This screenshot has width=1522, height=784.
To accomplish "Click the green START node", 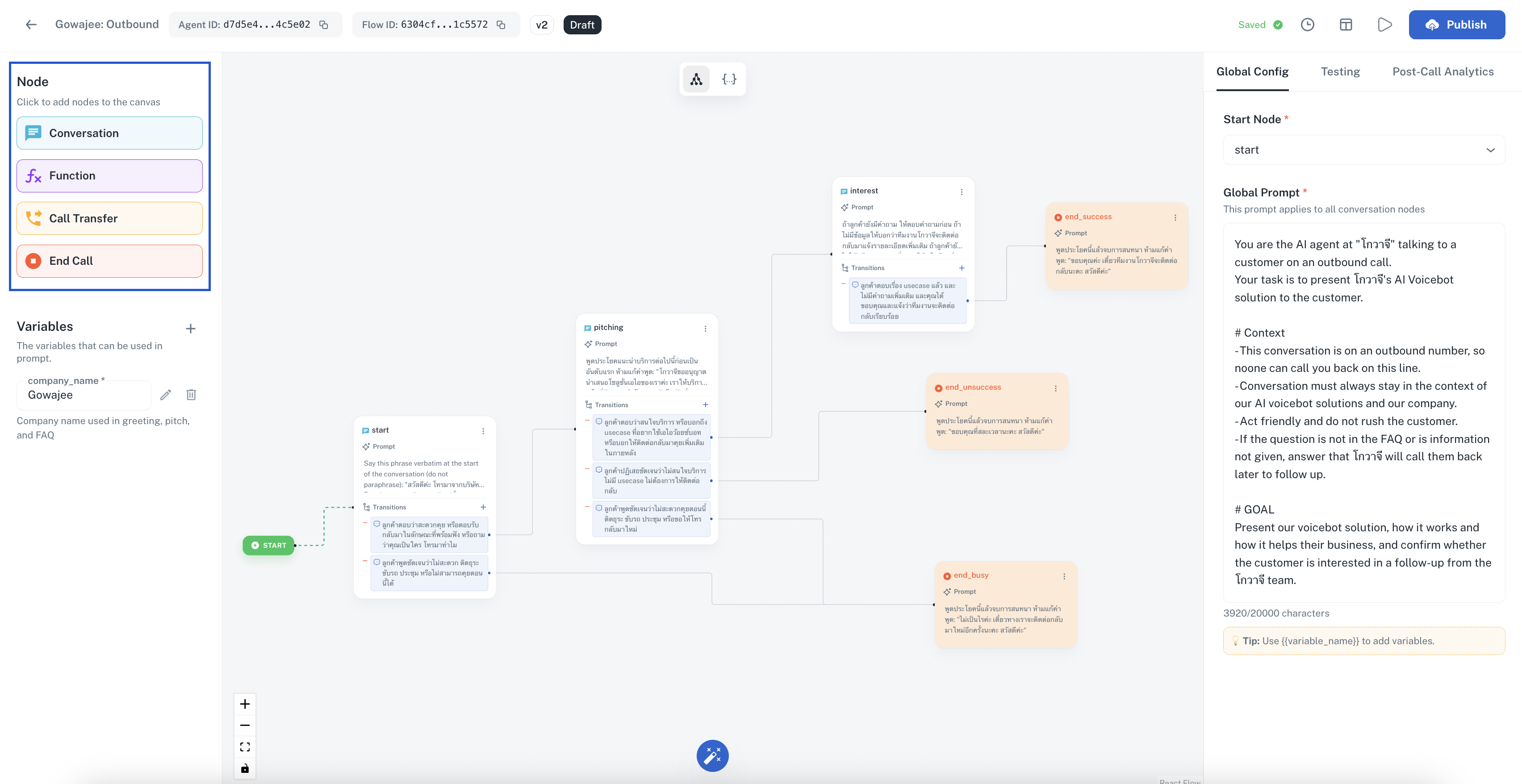I will [x=269, y=545].
